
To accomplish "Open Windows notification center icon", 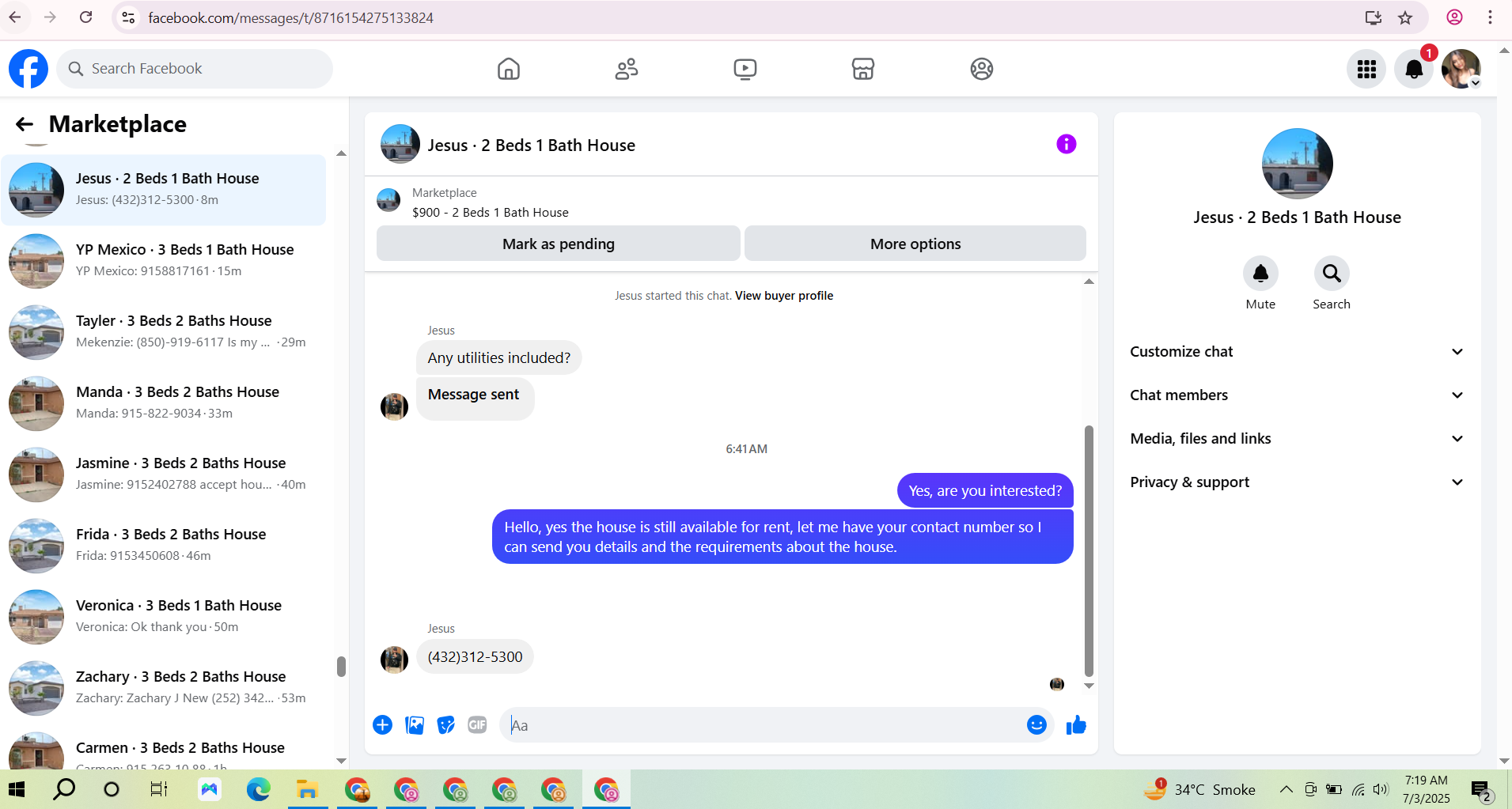I will [x=1481, y=790].
